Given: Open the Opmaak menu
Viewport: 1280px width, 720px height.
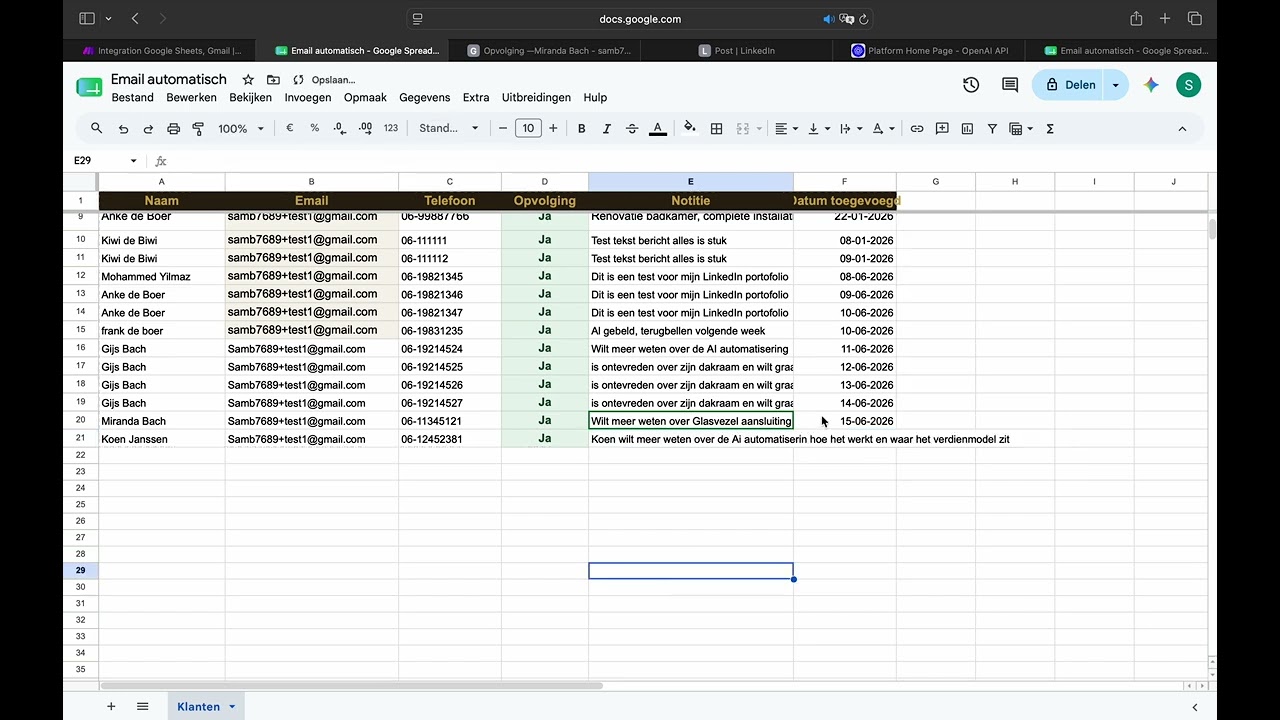Looking at the screenshot, I should click(365, 97).
